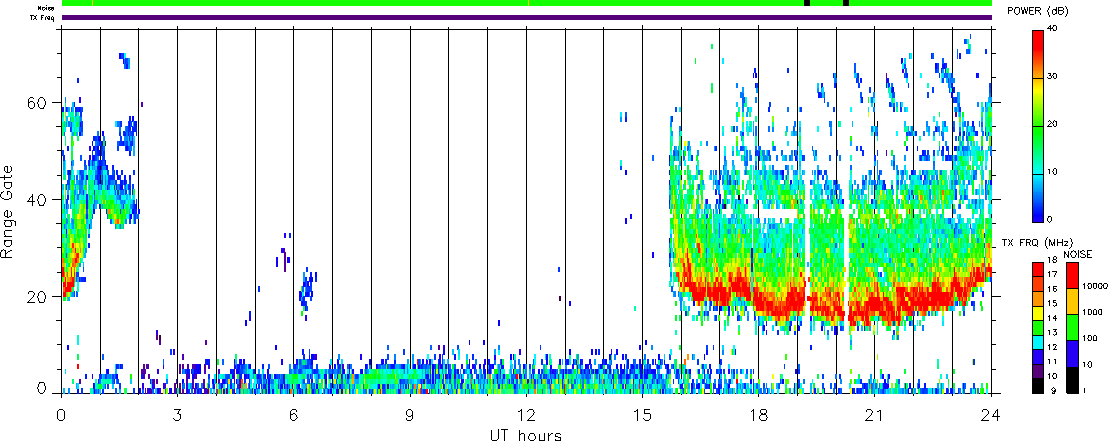Image resolution: width=1108 pixels, height=441 pixels.
Task: Click the 'UT hours' x-axis title
Action: click(x=526, y=434)
